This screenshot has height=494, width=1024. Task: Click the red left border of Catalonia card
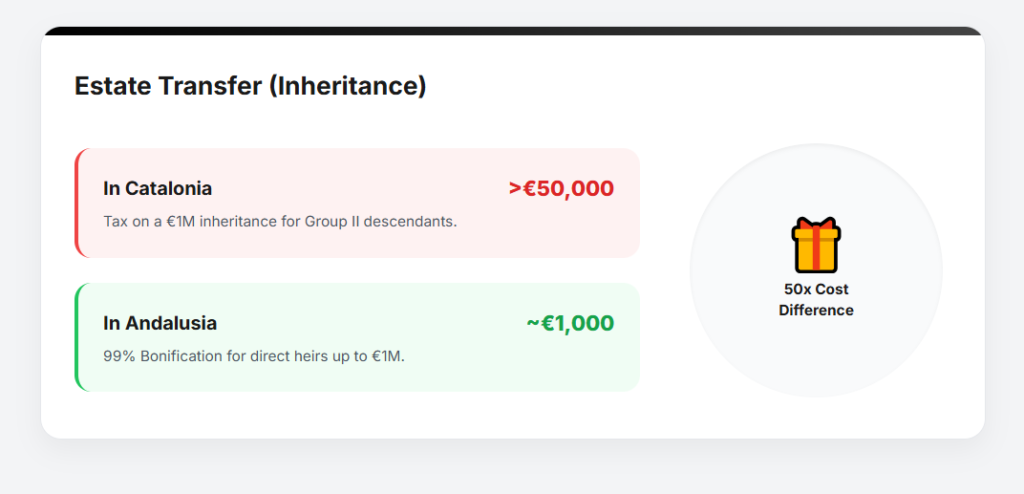point(77,203)
